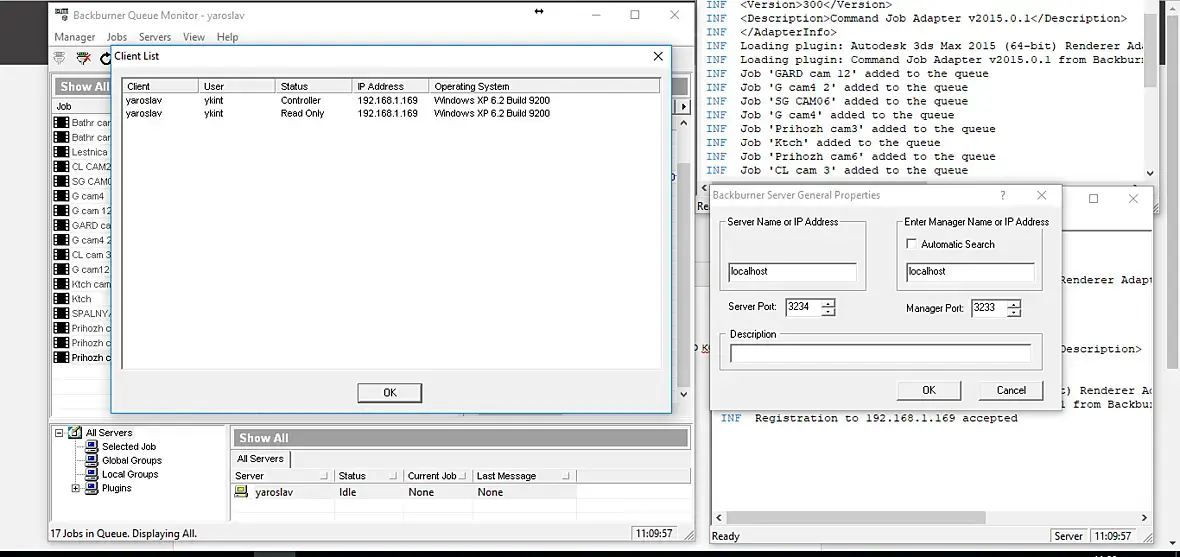Enable the Automatic Search checkbox
This screenshot has height=557, width=1180.
pos(911,244)
